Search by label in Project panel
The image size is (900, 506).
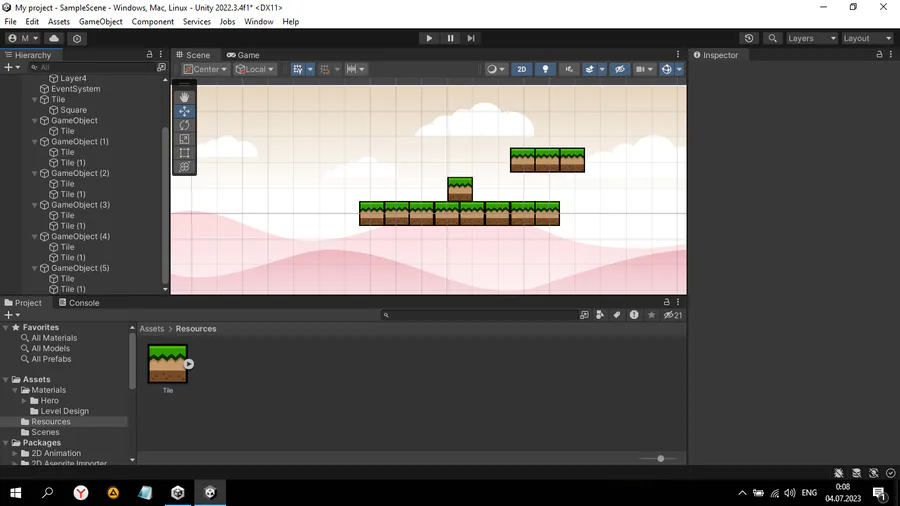pyautogui.click(x=617, y=315)
